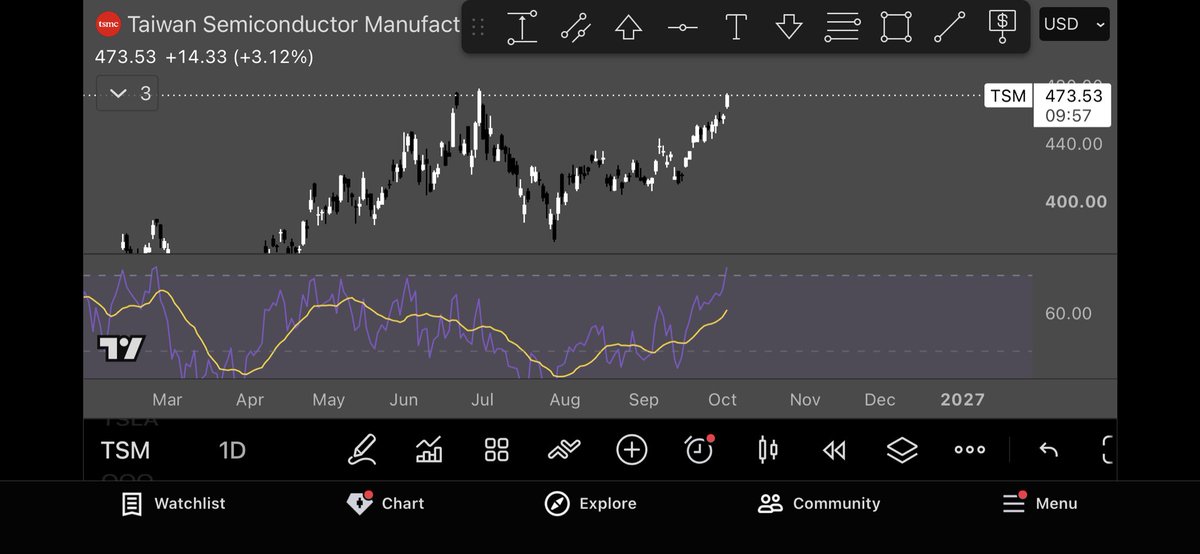Screen dimensions: 1200x554
Task: Select the arrow down marker tool
Action: click(x=789, y=26)
